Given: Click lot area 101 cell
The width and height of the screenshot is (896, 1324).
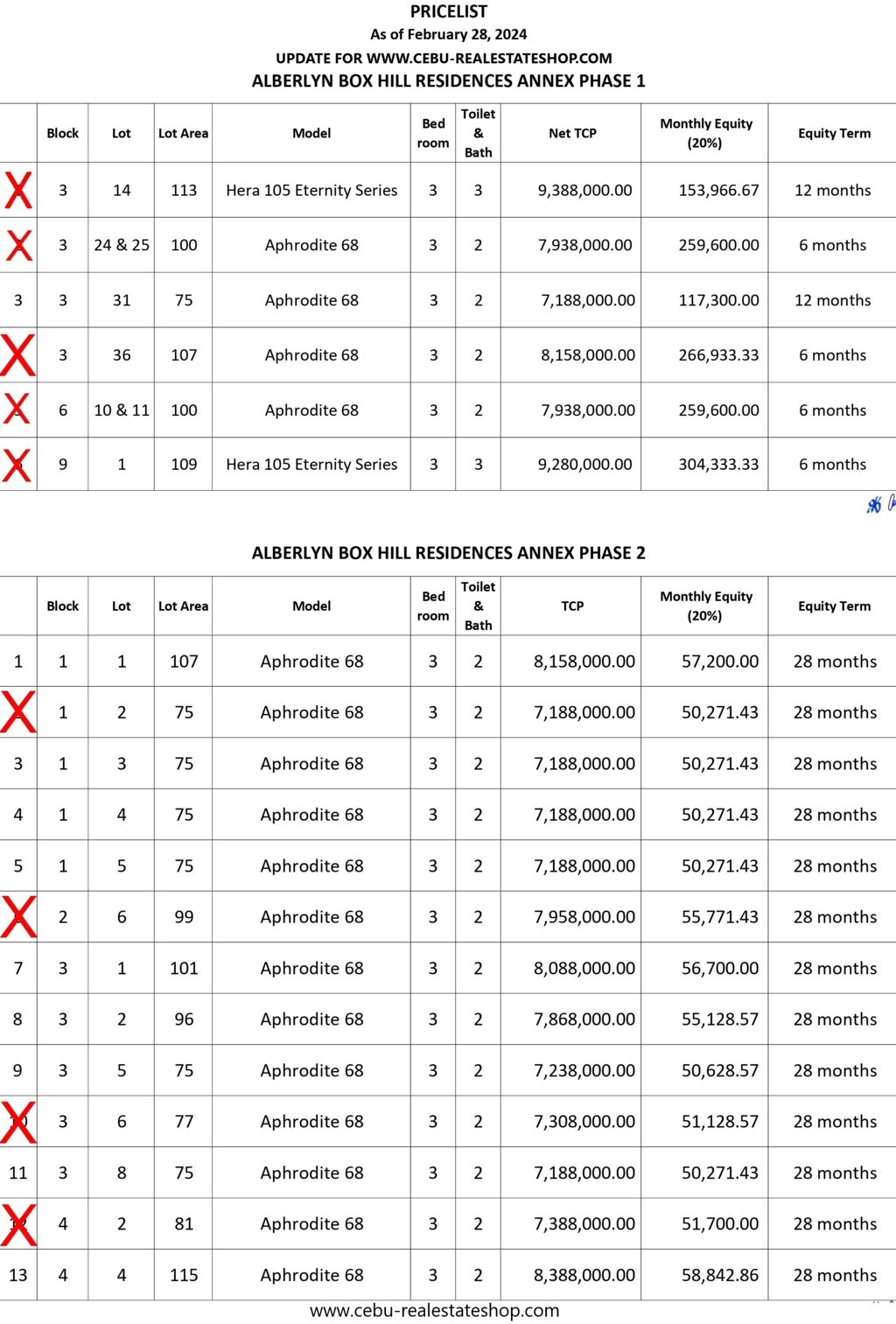Looking at the screenshot, I should 184,968.
